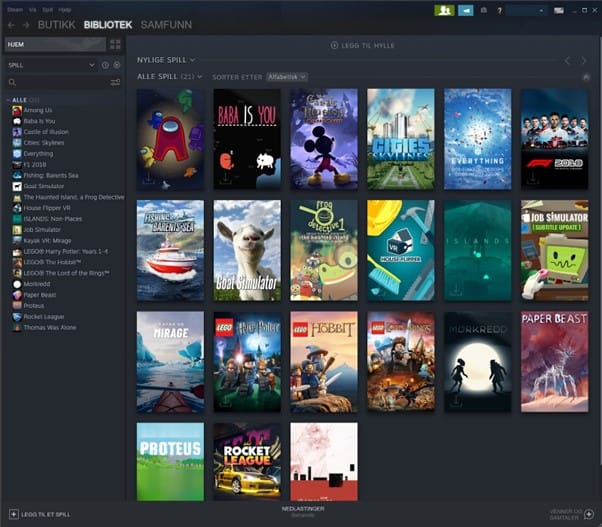The height and width of the screenshot is (527, 602).
Task: Open the Hjelp menu
Action: (x=64, y=10)
